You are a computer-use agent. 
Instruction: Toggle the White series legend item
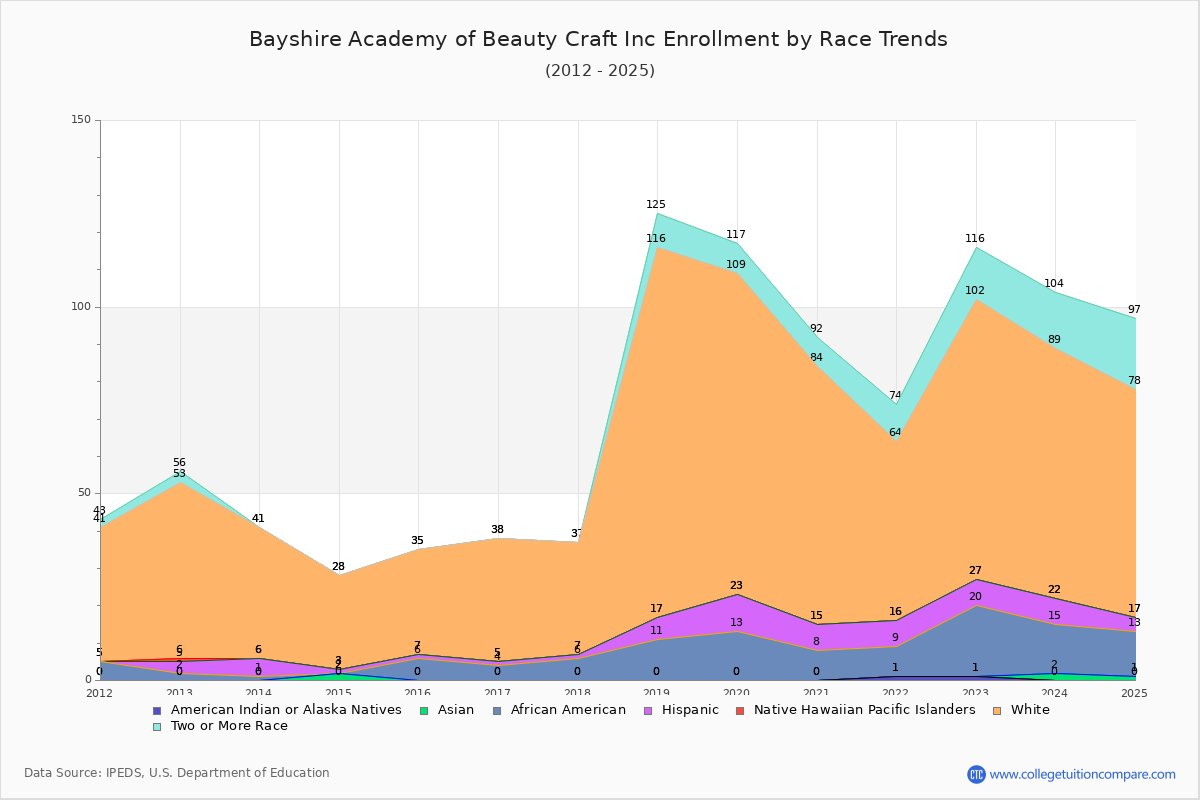coord(1020,710)
